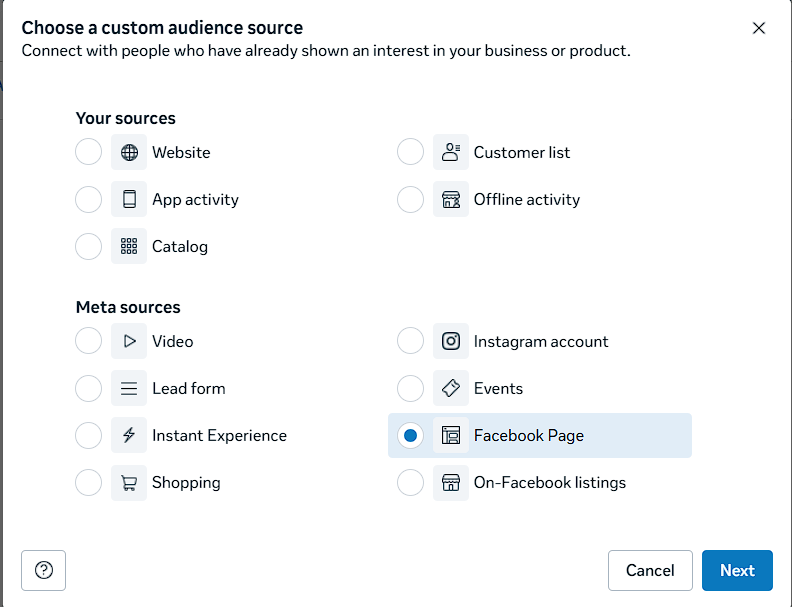The height and width of the screenshot is (607, 792).
Task: Click the App activity phone icon
Action: (x=129, y=200)
